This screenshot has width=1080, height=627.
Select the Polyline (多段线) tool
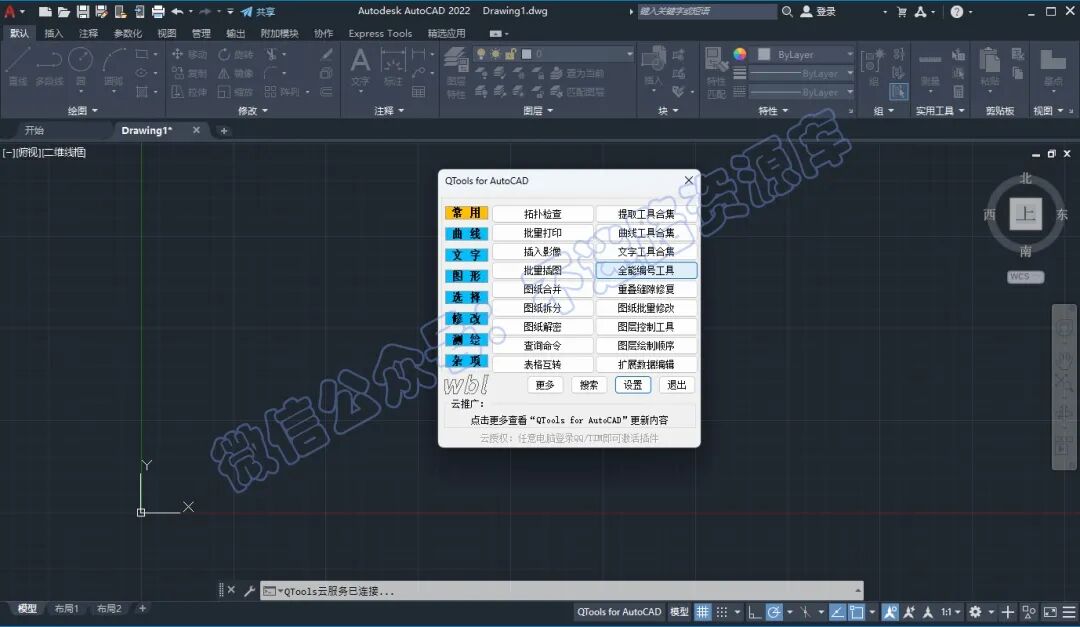click(x=49, y=68)
